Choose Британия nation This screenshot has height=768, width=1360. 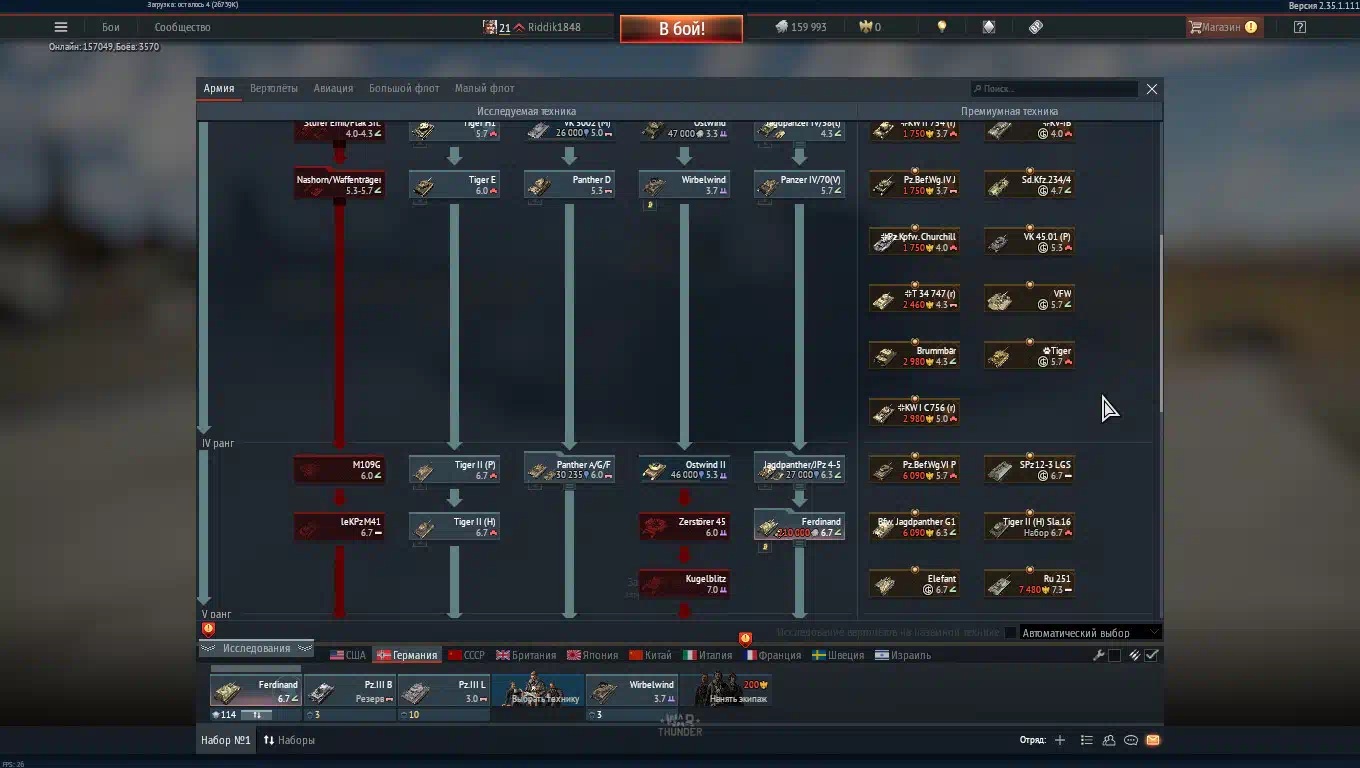pyautogui.click(x=526, y=655)
